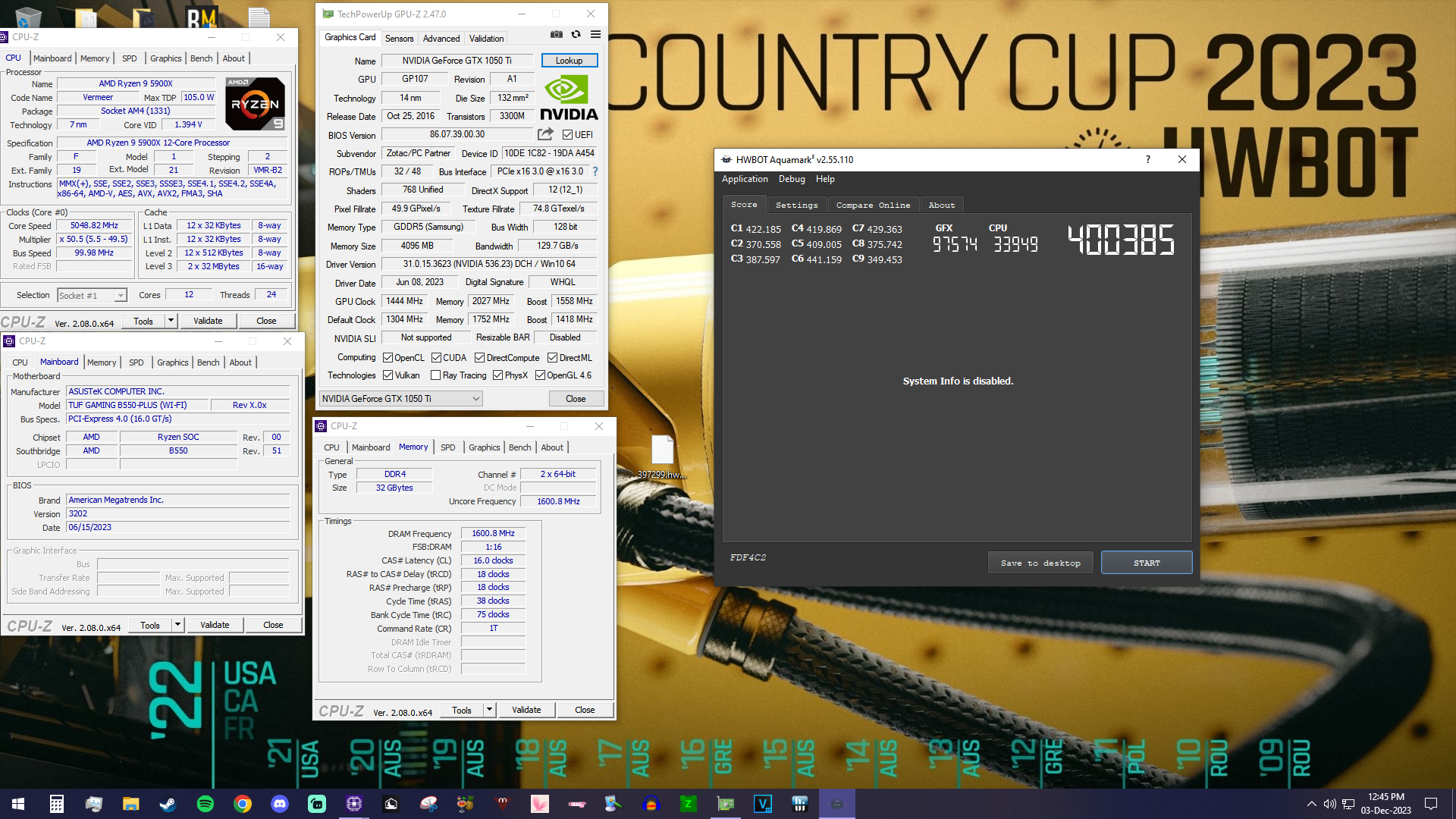
Task: Open the Socket #1 selection dropdown
Action: (x=92, y=296)
